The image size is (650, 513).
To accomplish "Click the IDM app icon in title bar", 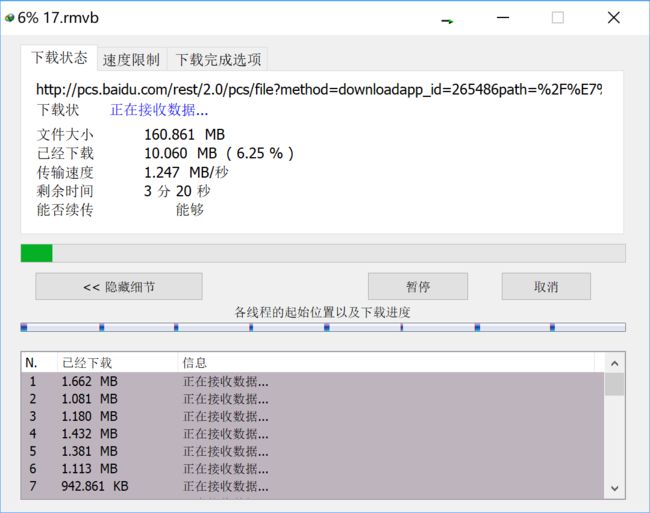I will [9, 18].
